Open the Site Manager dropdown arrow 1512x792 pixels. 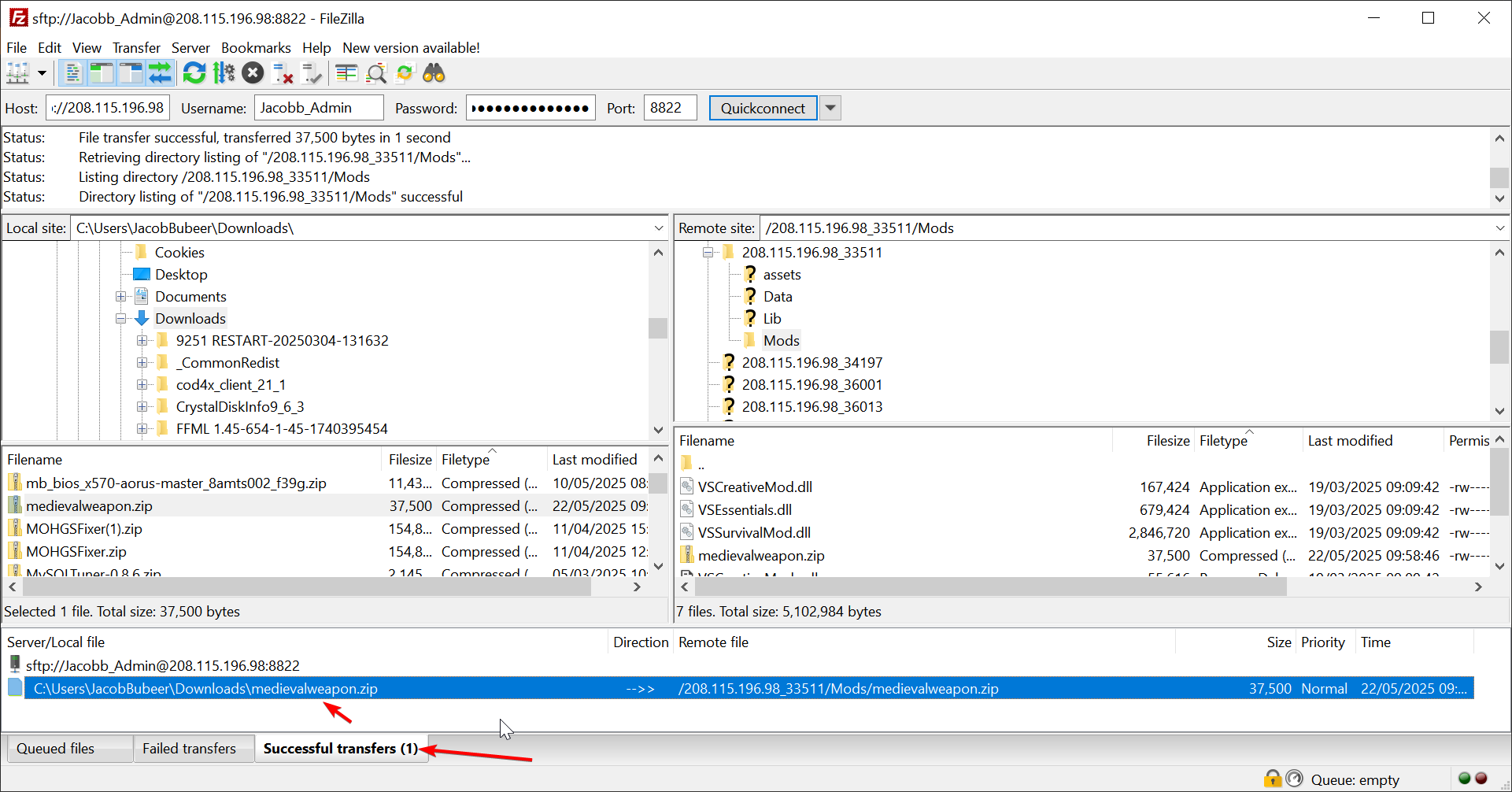pos(42,74)
